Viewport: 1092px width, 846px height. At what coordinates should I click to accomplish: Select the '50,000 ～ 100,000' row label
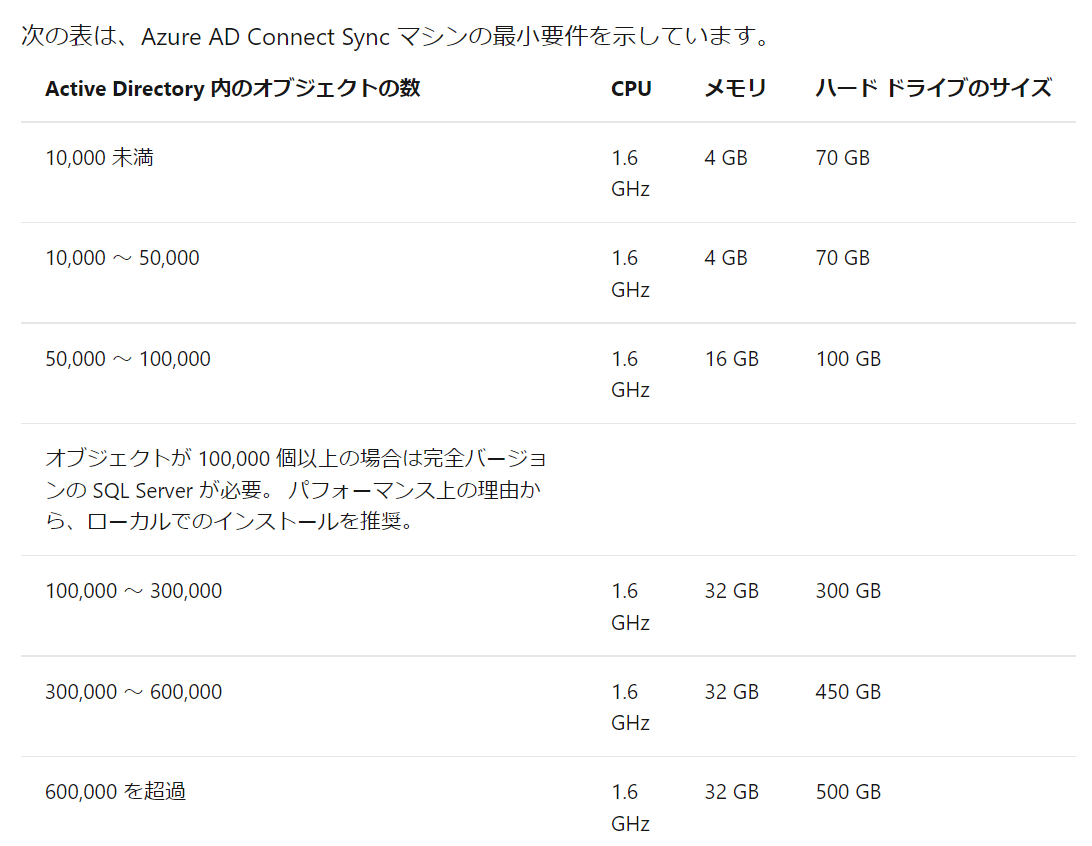[x=128, y=359]
